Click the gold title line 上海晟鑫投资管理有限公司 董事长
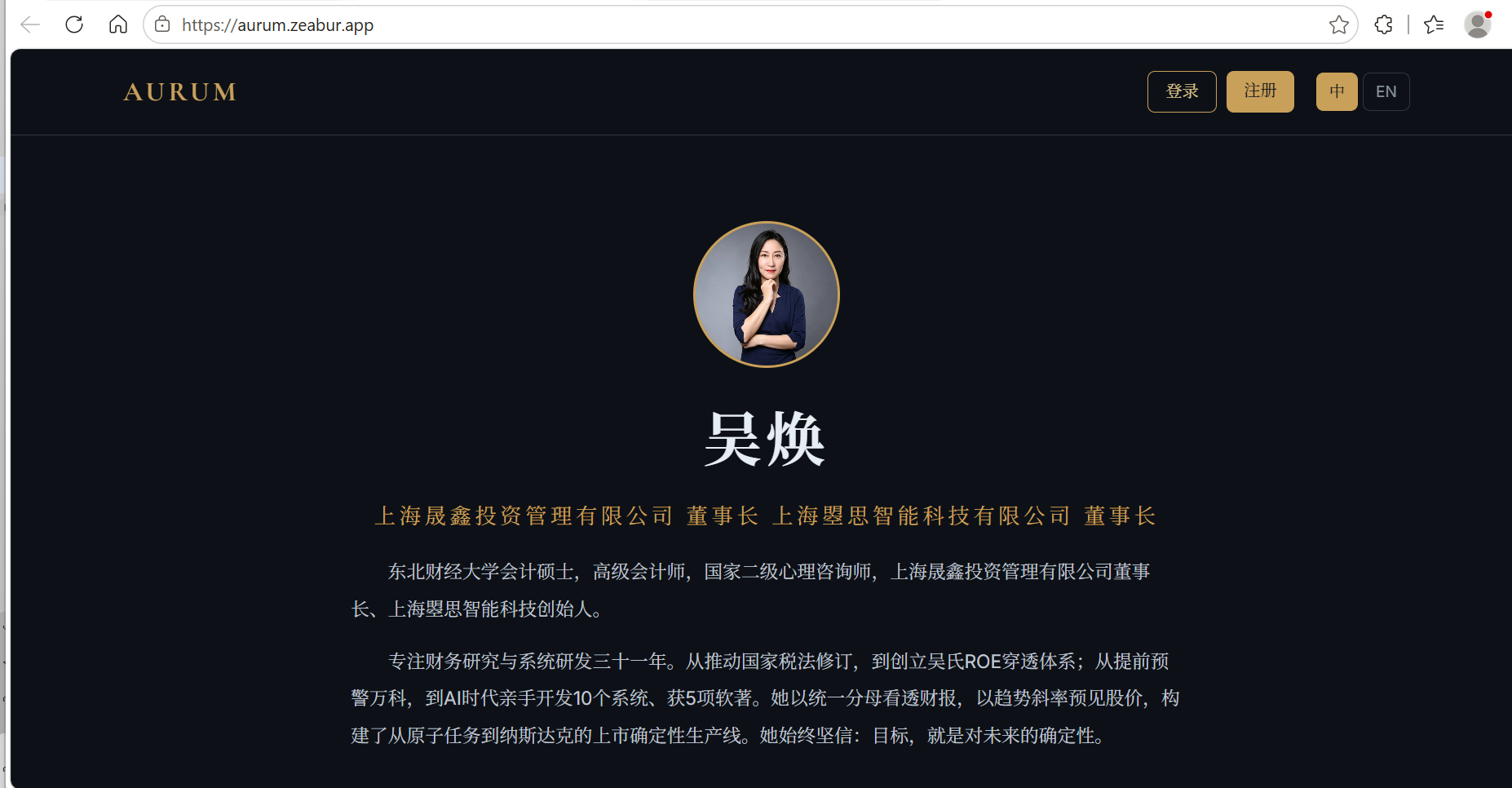 567,516
